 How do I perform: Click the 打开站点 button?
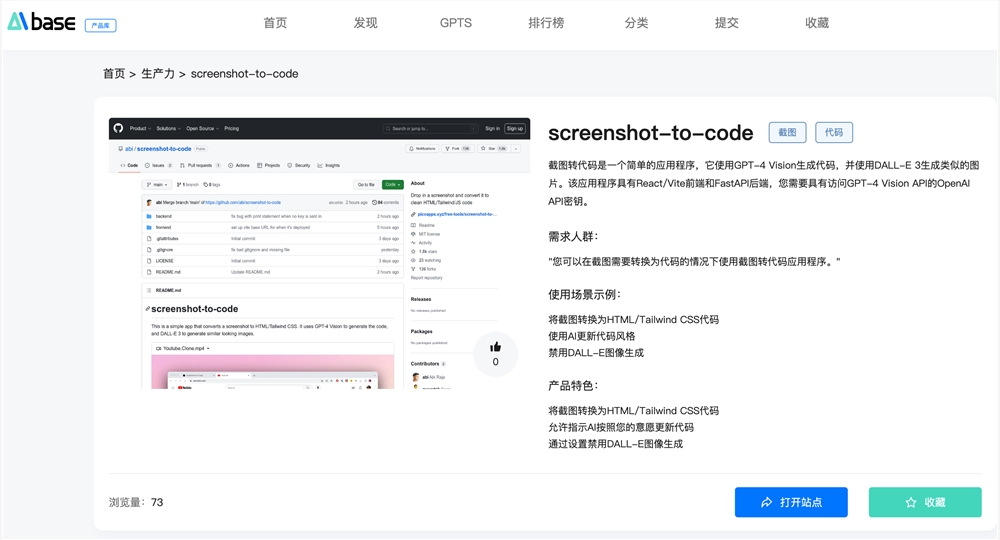click(x=791, y=502)
